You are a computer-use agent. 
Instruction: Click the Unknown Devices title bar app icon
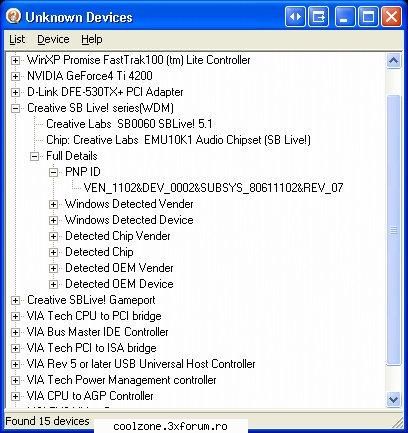(x=14, y=16)
